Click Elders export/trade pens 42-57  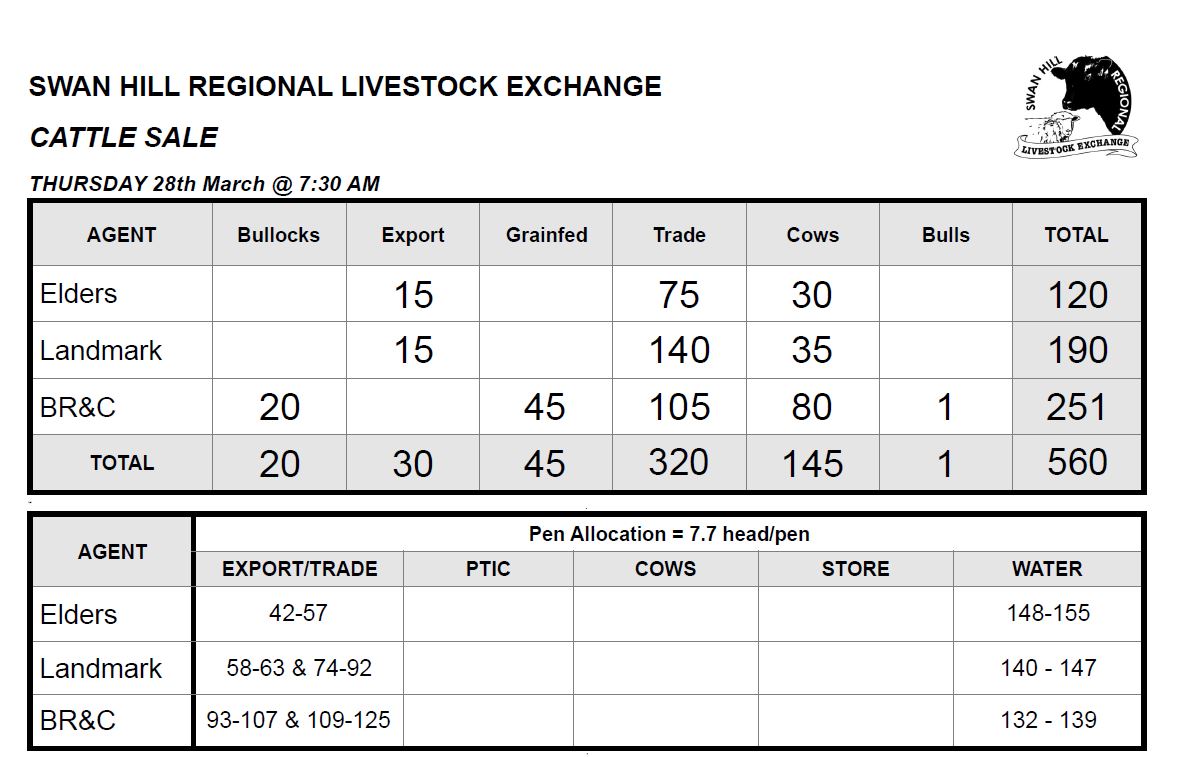(x=299, y=614)
